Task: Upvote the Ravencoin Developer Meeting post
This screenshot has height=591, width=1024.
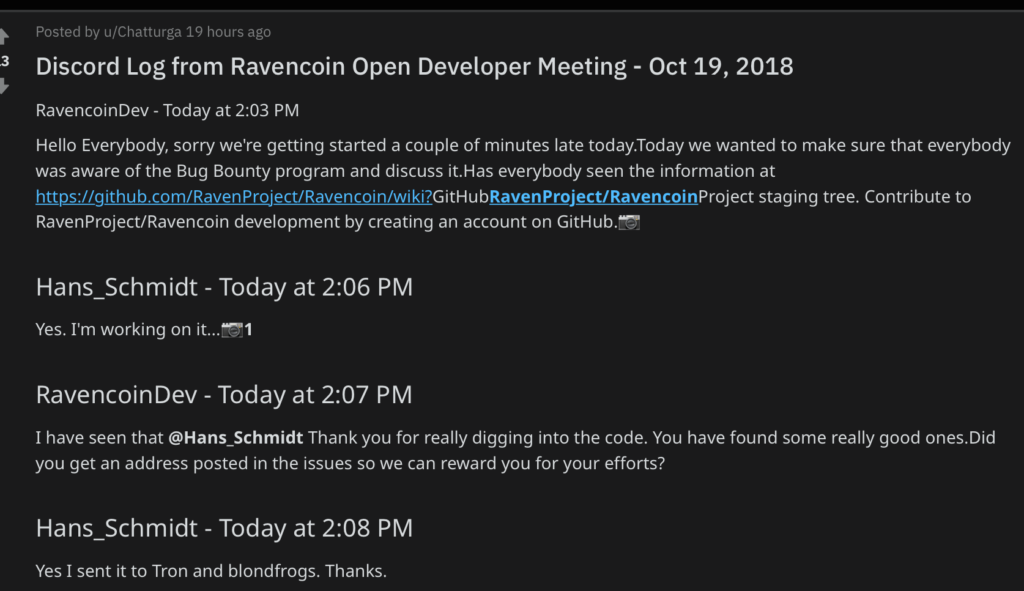Action: [x=4, y=36]
